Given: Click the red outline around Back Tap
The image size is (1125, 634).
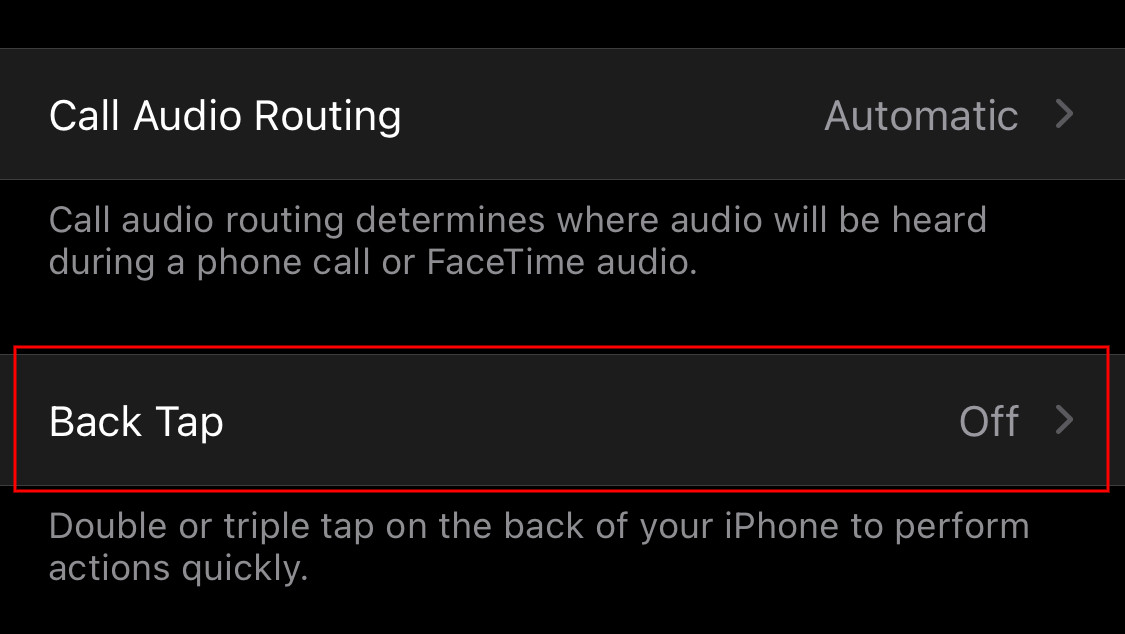Looking at the screenshot, I should (x=561, y=348).
